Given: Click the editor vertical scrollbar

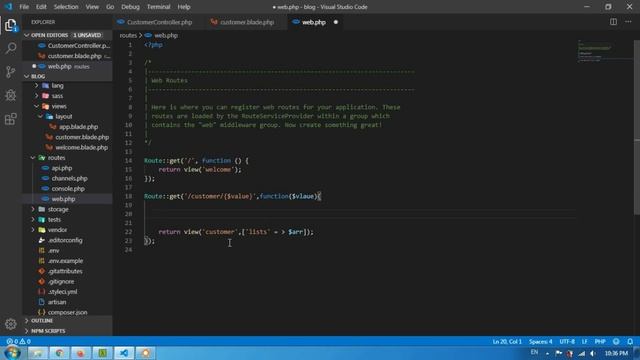Looking at the screenshot, I should click(637, 127).
